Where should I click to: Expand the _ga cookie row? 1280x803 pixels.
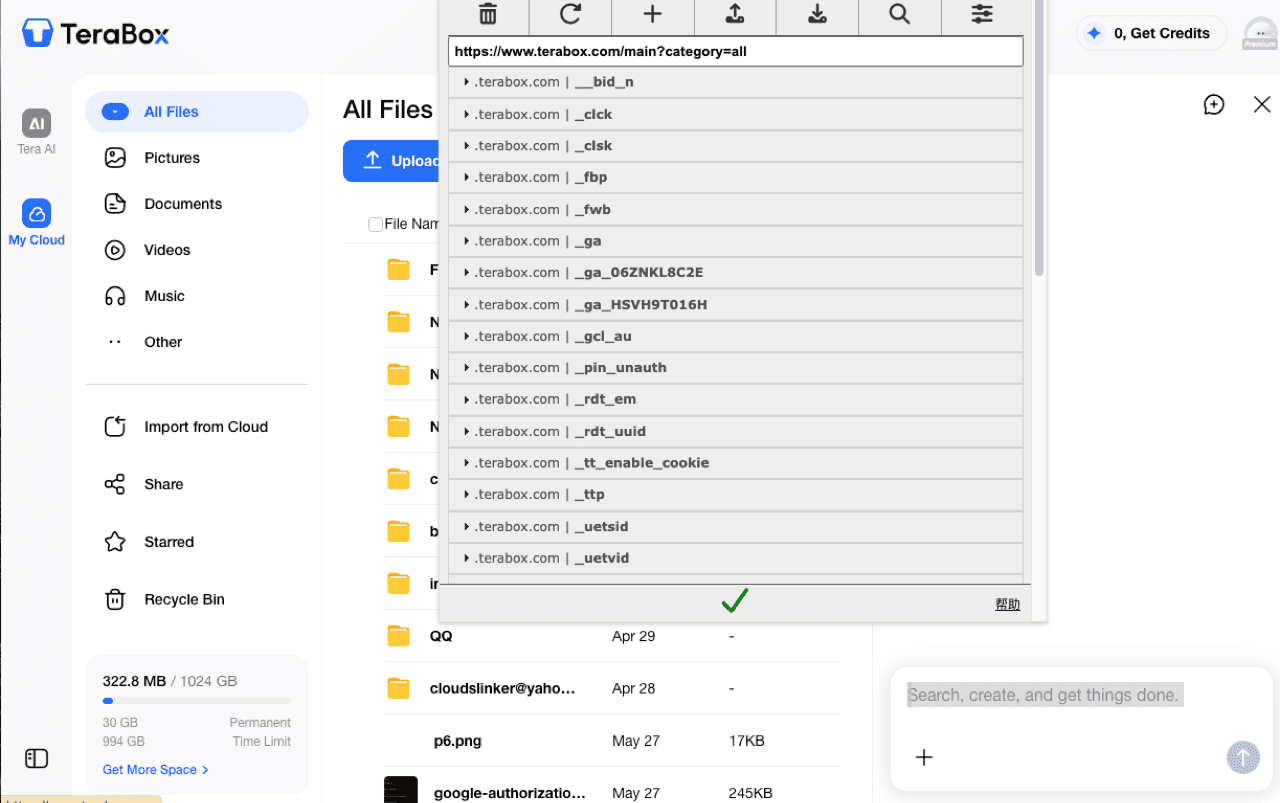pos(735,241)
